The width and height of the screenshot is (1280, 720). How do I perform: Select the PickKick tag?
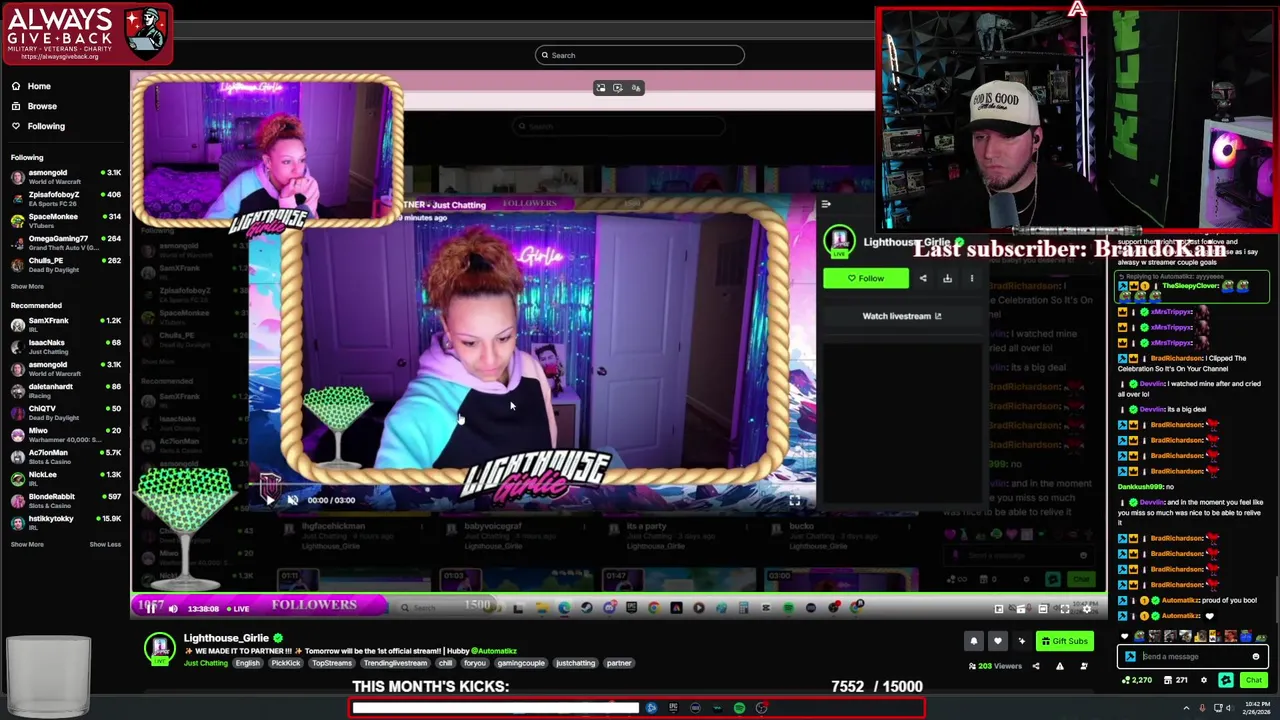(x=286, y=663)
